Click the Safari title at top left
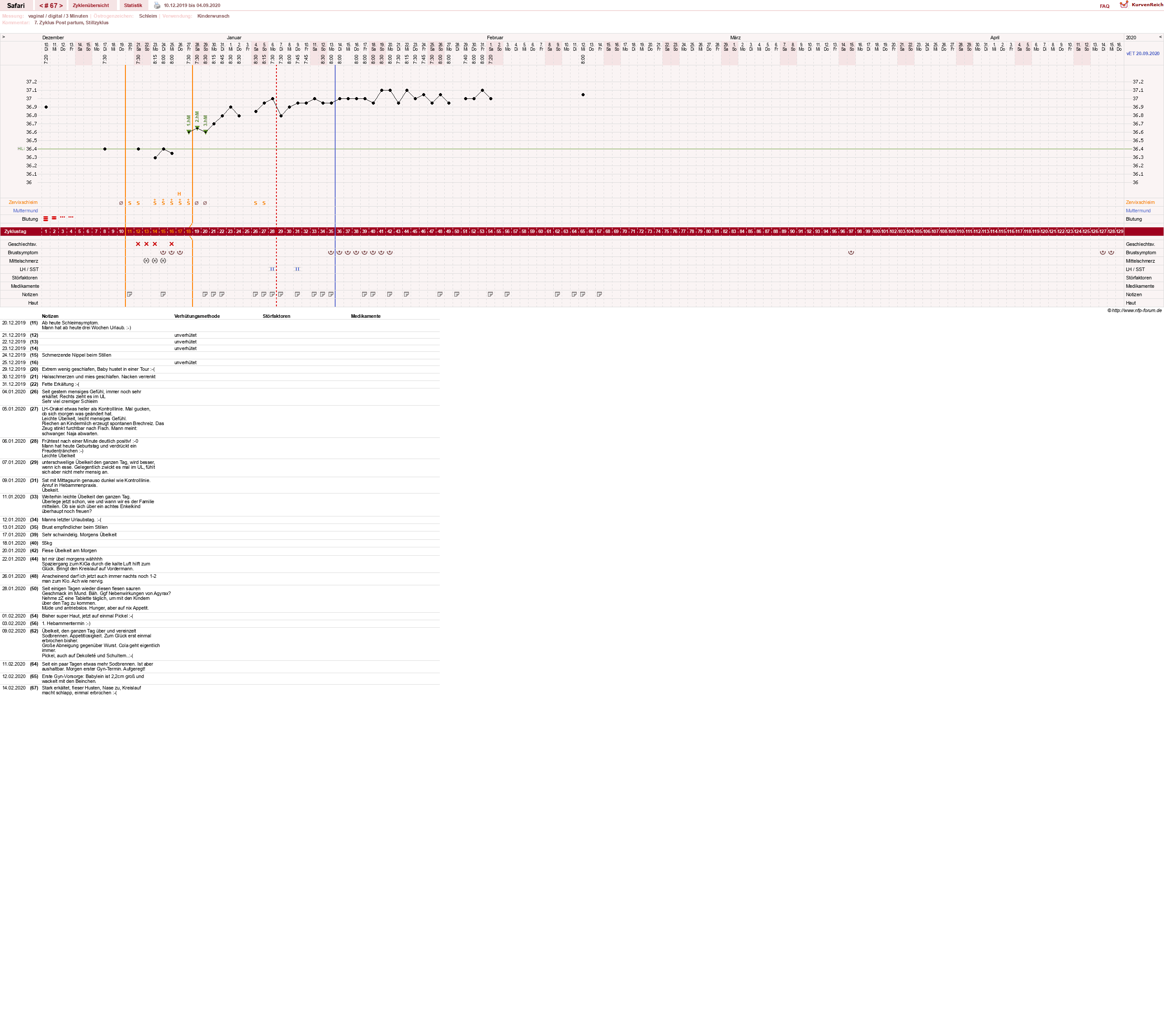 coord(16,6)
